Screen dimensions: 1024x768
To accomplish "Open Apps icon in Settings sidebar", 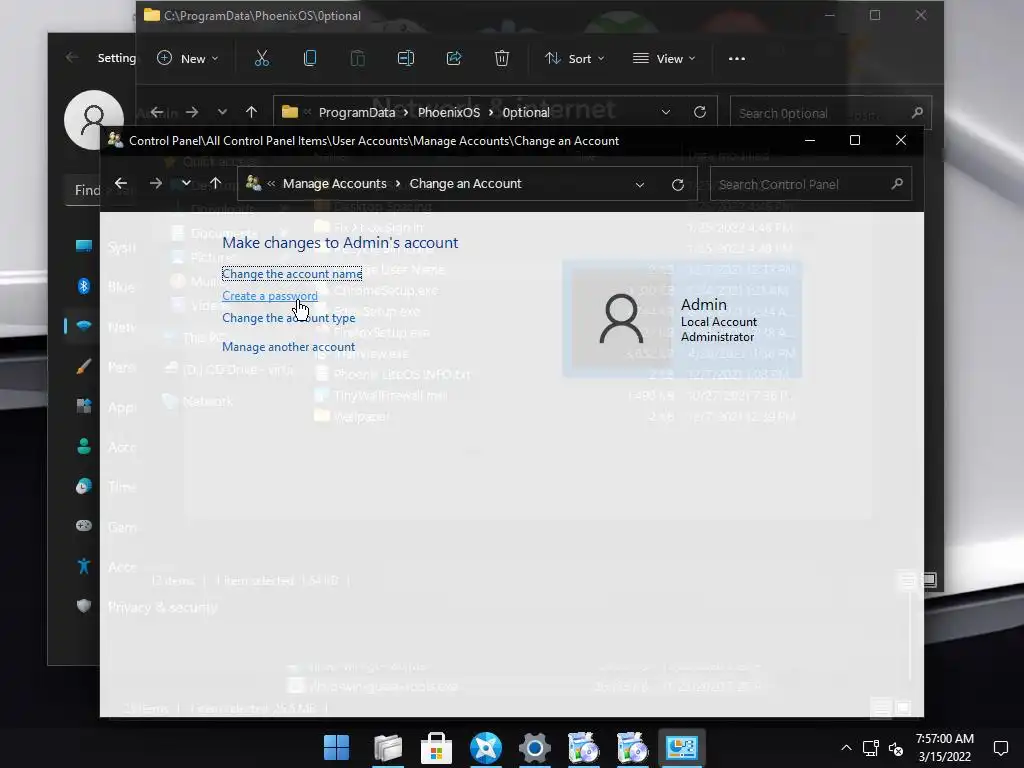I will coord(84,406).
